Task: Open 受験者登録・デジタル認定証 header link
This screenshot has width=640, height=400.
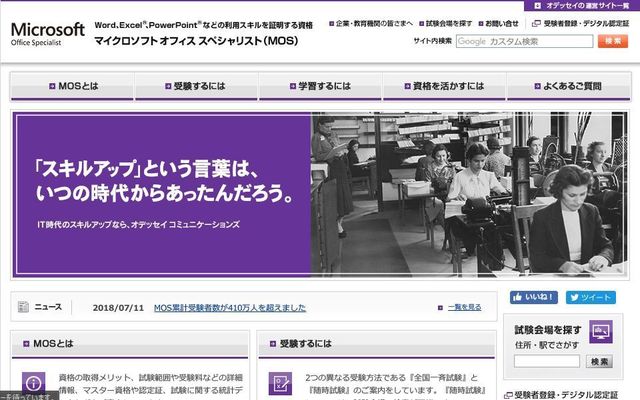Action: [x=581, y=24]
